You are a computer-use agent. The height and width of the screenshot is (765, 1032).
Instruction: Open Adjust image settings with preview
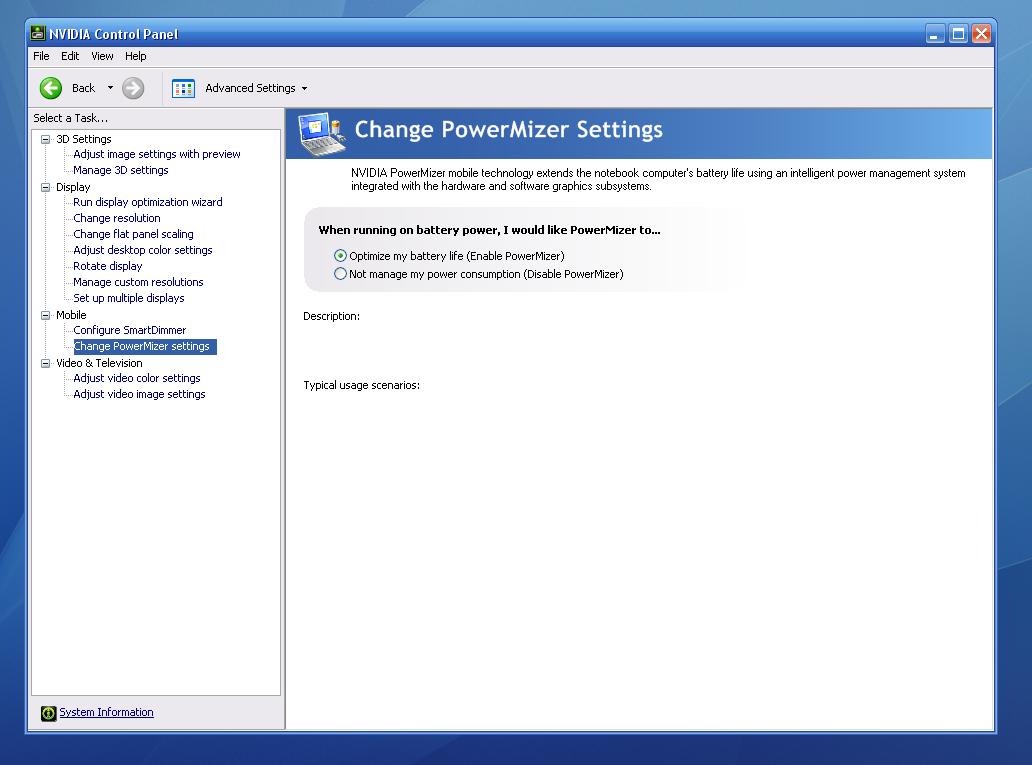tap(157, 154)
